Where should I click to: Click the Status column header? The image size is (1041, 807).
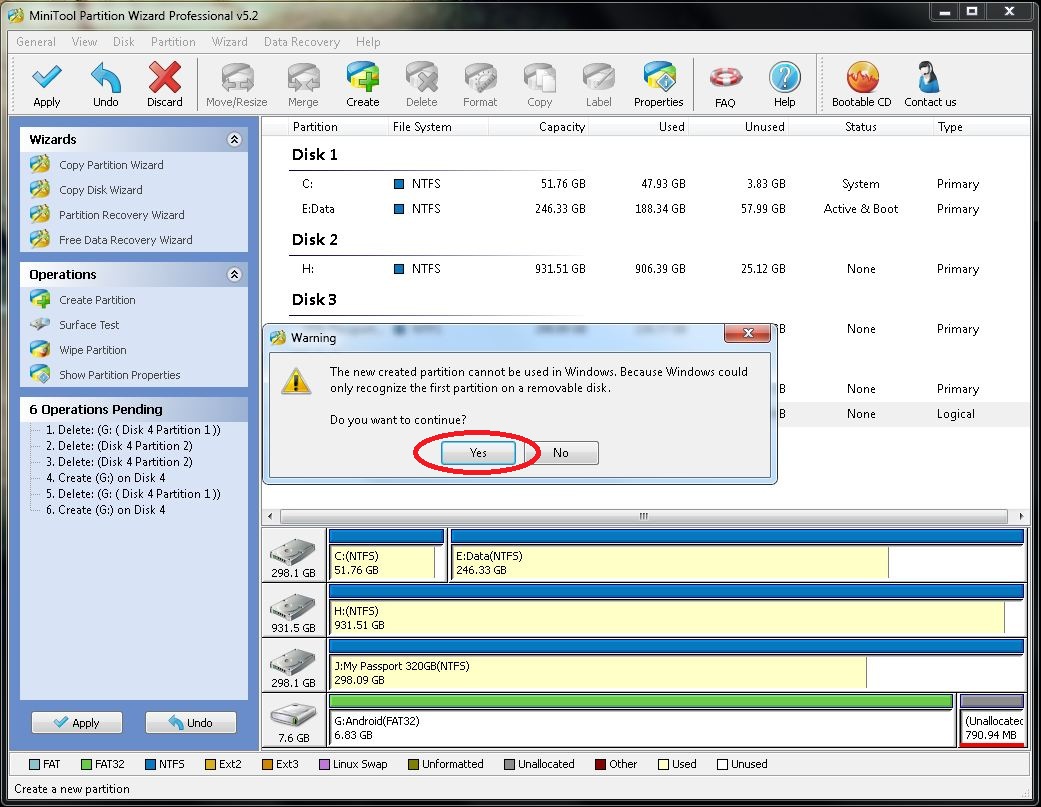point(860,127)
